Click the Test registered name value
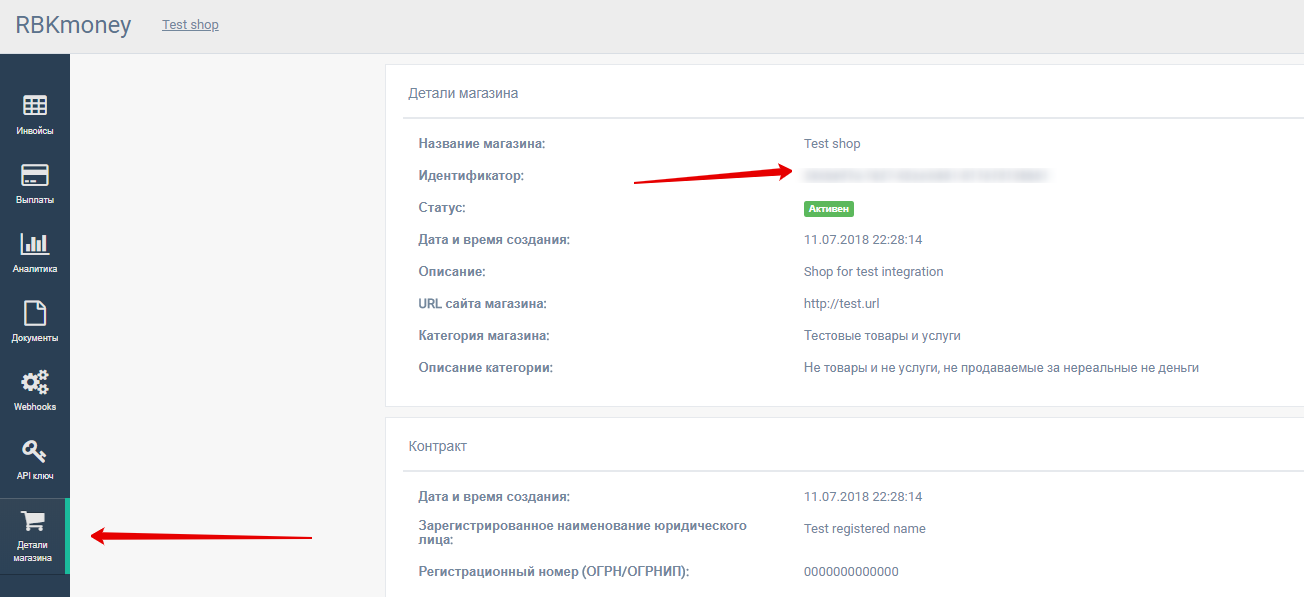 tap(864, 529)
